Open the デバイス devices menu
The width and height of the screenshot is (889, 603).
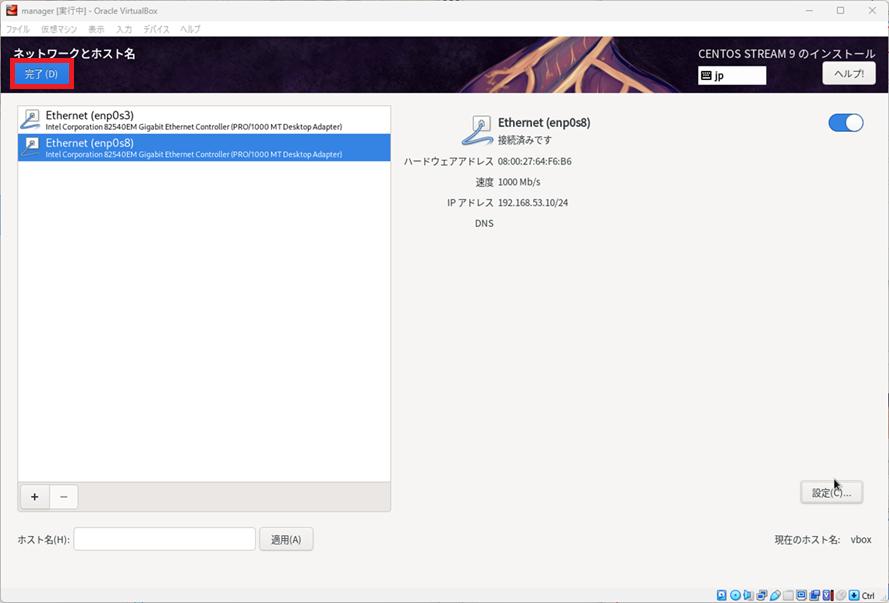point(156,29)
